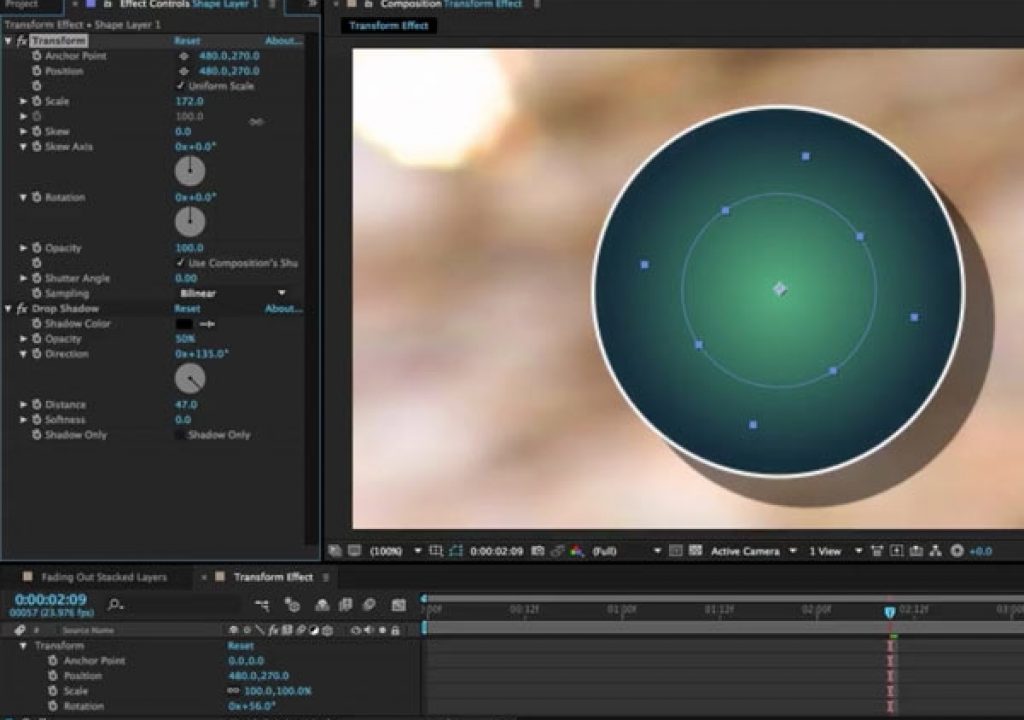Open the composition mini-flowchart icon in timeline

pos(262,605)
